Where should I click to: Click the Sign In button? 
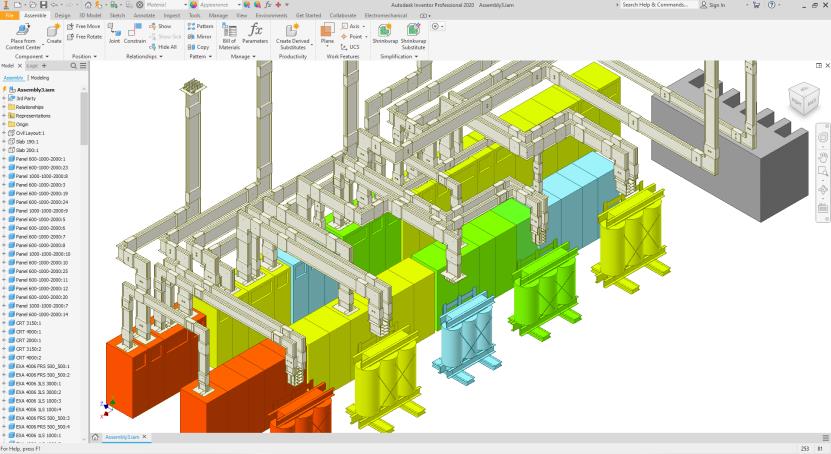click(713, 5)
